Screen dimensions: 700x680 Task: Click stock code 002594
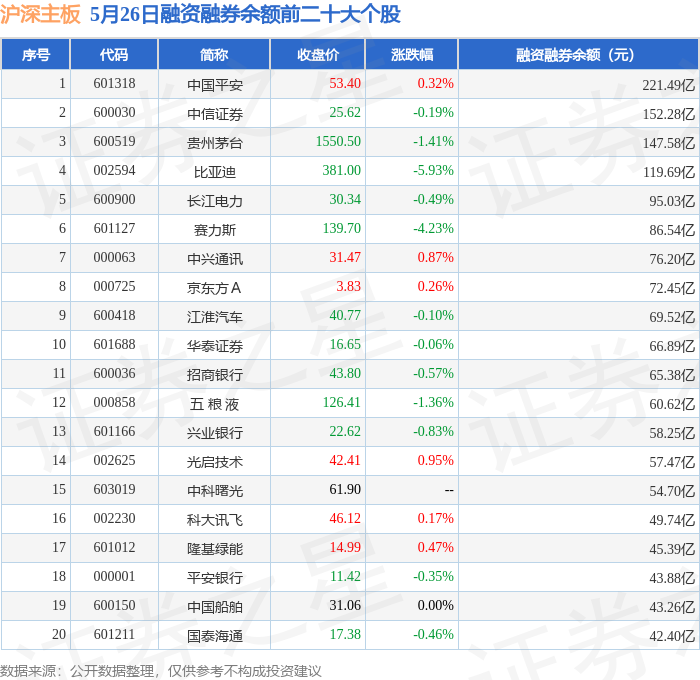[114, 171]
